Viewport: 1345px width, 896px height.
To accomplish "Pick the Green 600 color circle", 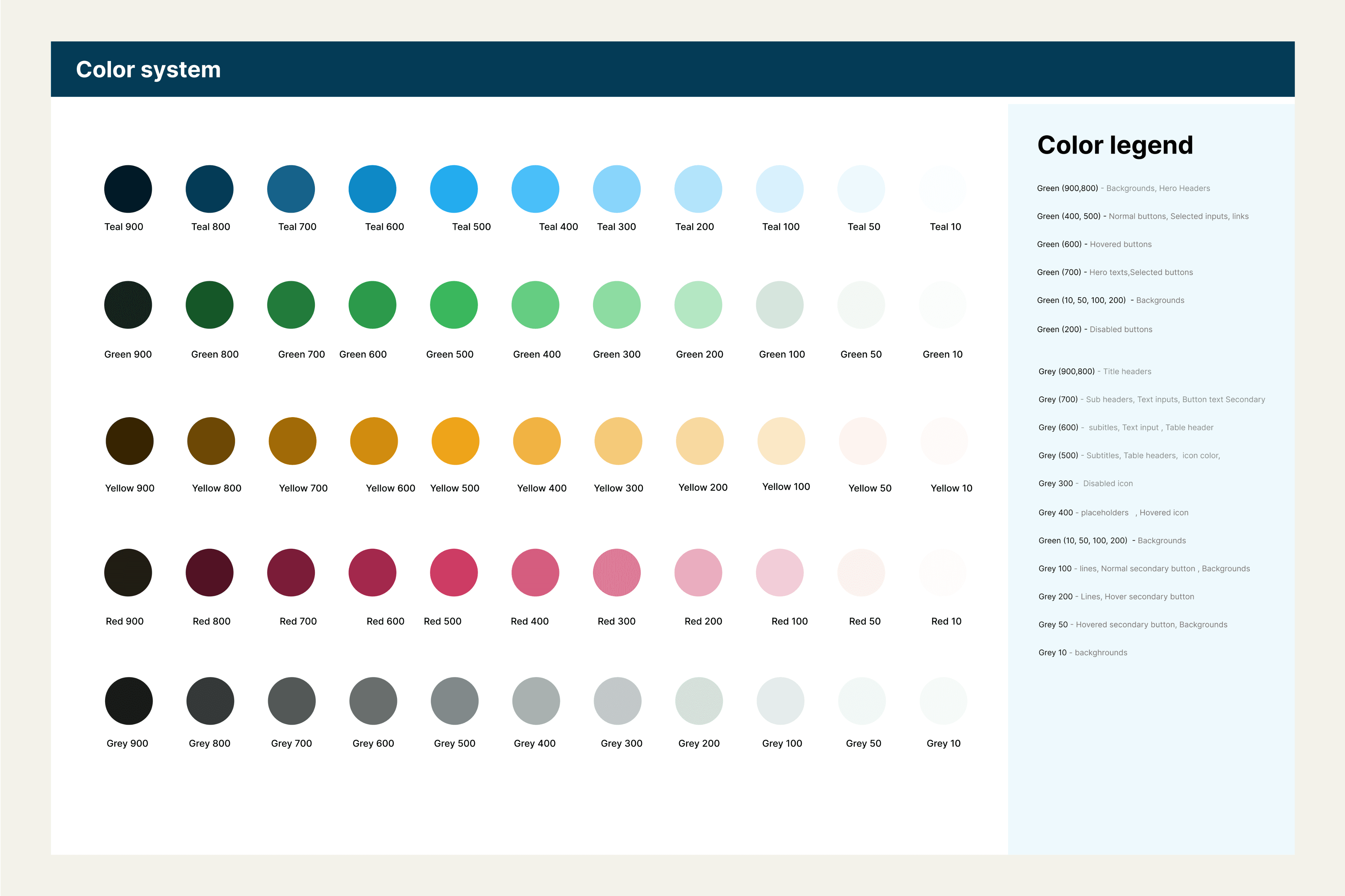I will 372,305.
